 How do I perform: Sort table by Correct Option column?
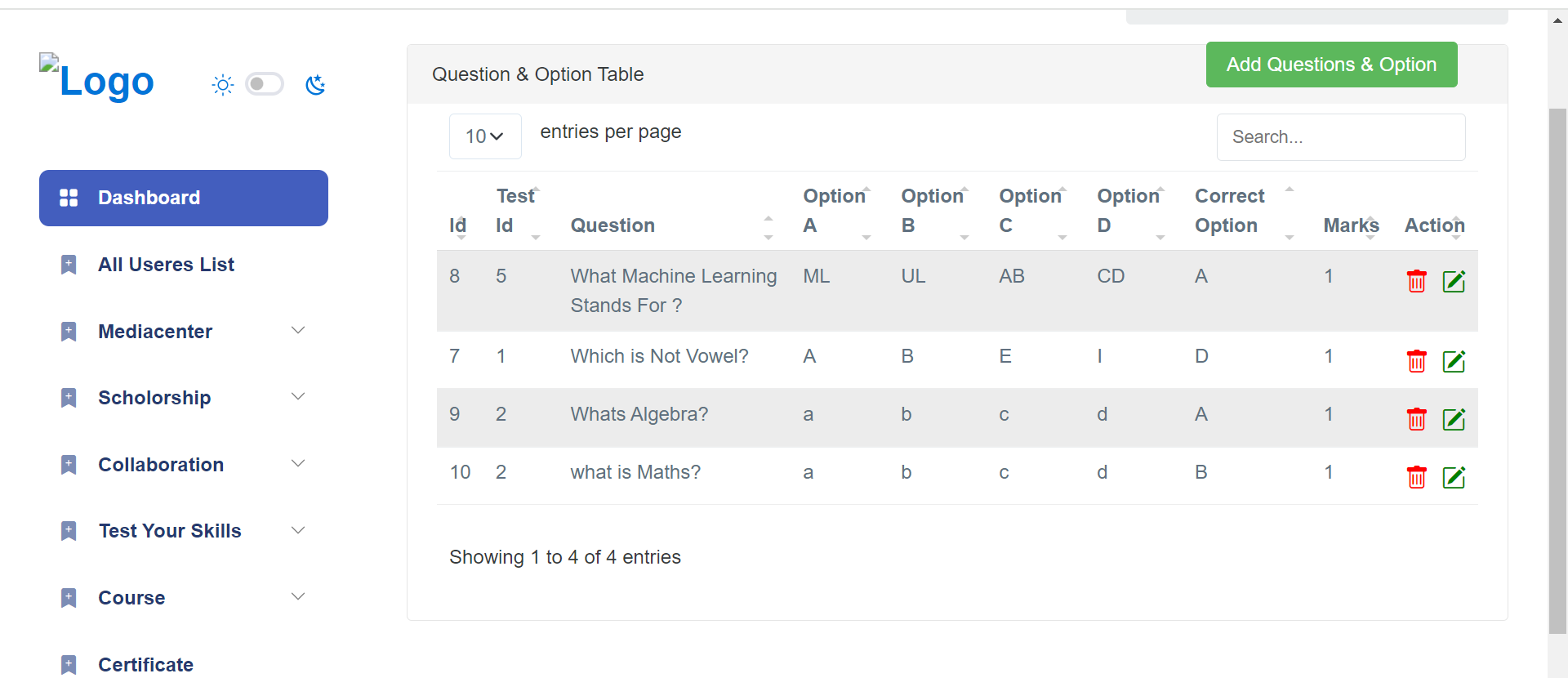[1230, 211]
